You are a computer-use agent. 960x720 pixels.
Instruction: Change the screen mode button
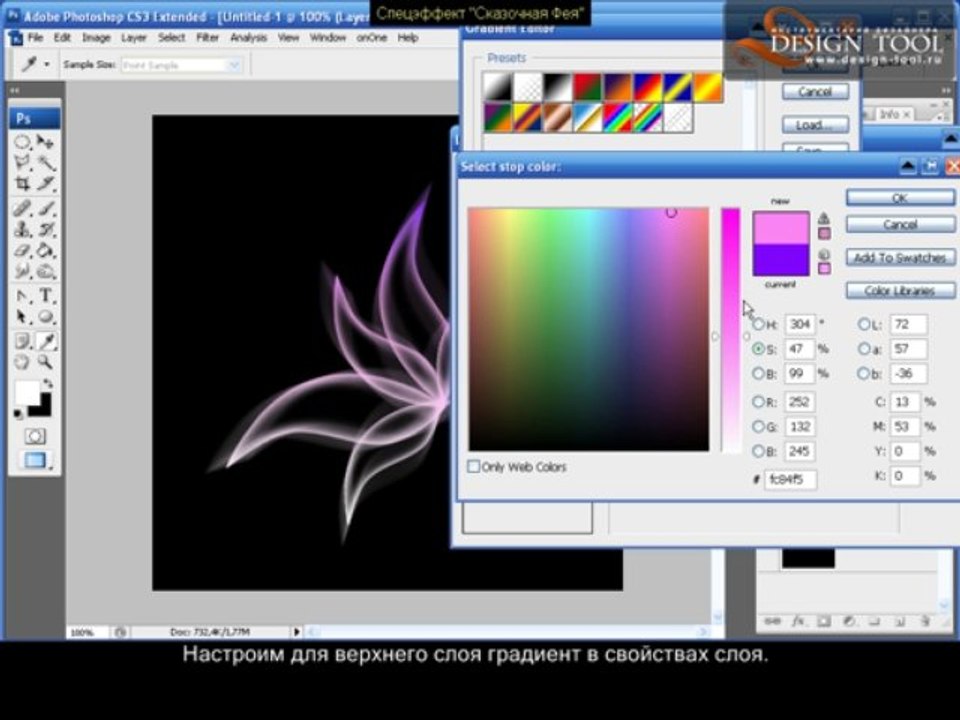[x=35, y=460]
